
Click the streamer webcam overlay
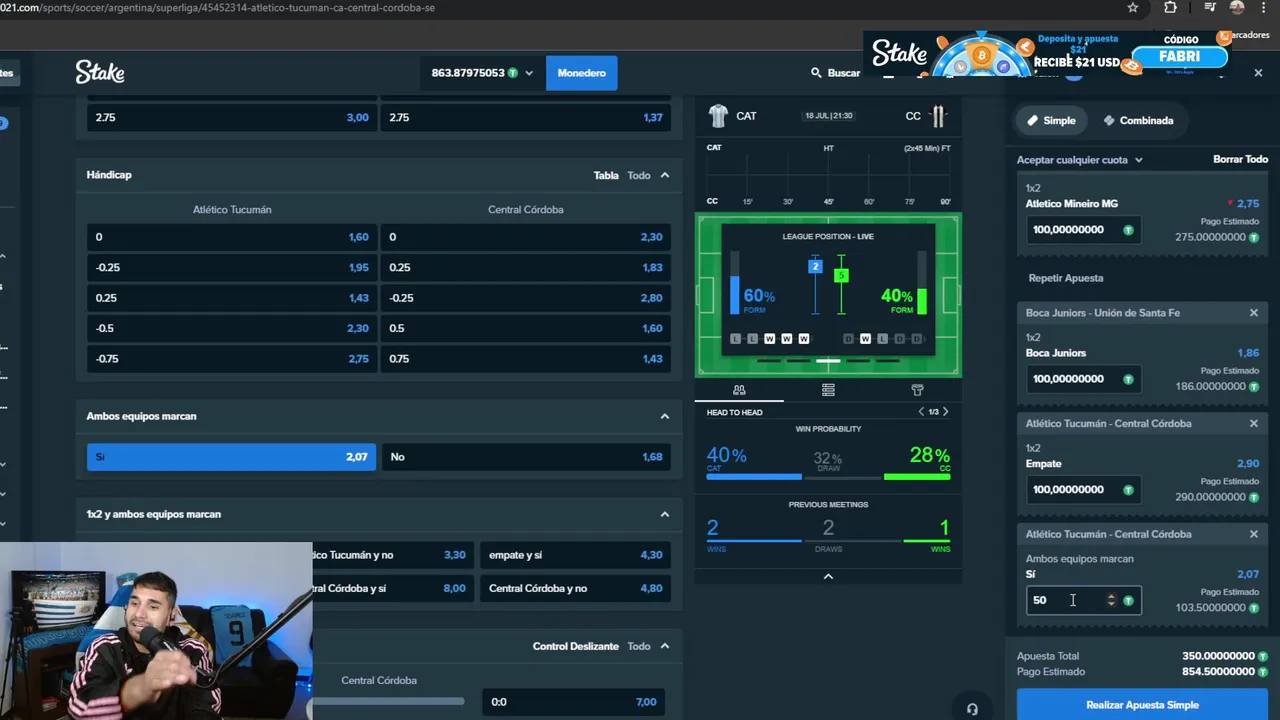[156, 631]
